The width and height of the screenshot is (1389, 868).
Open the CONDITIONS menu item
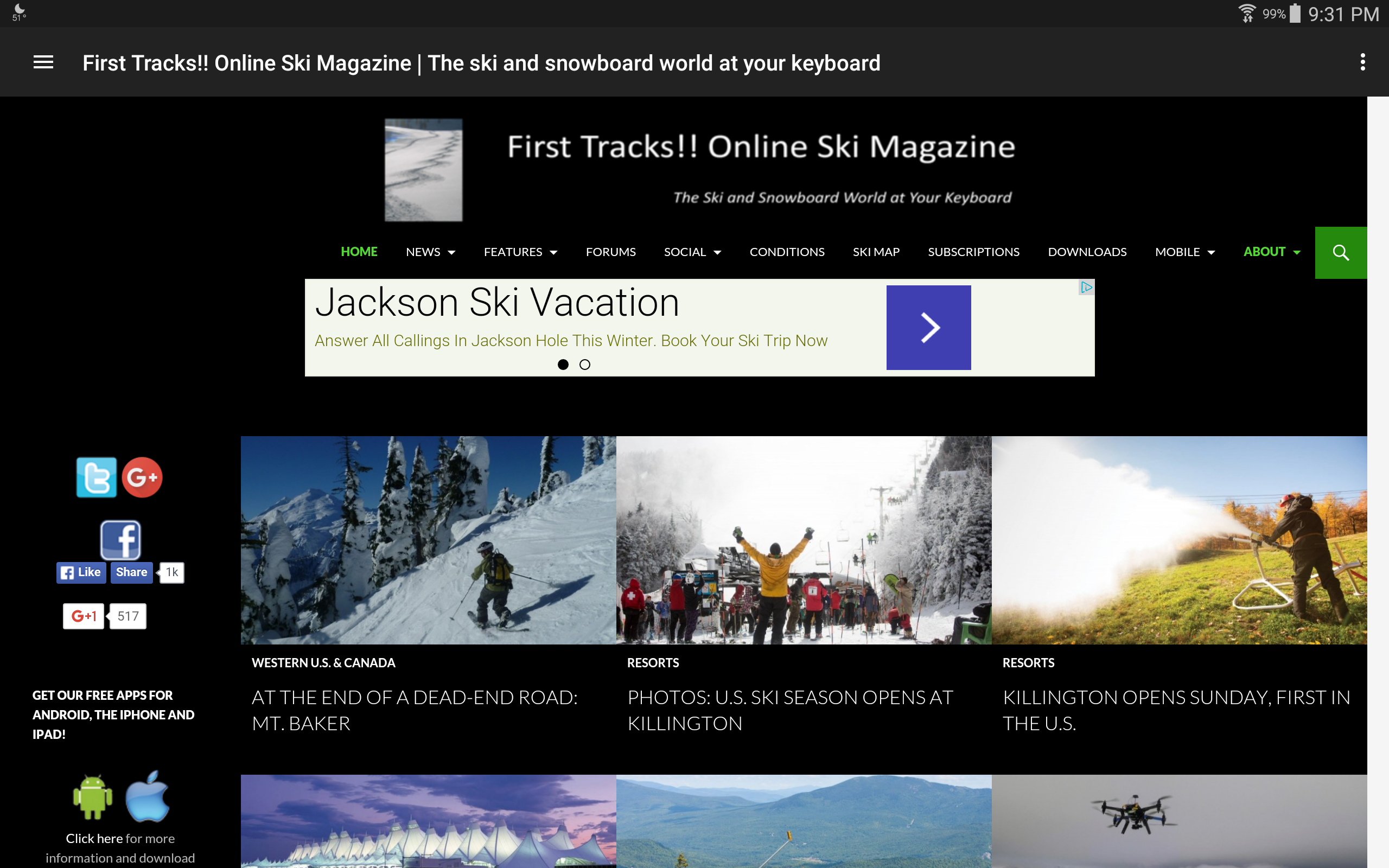[x=787, y=252]
